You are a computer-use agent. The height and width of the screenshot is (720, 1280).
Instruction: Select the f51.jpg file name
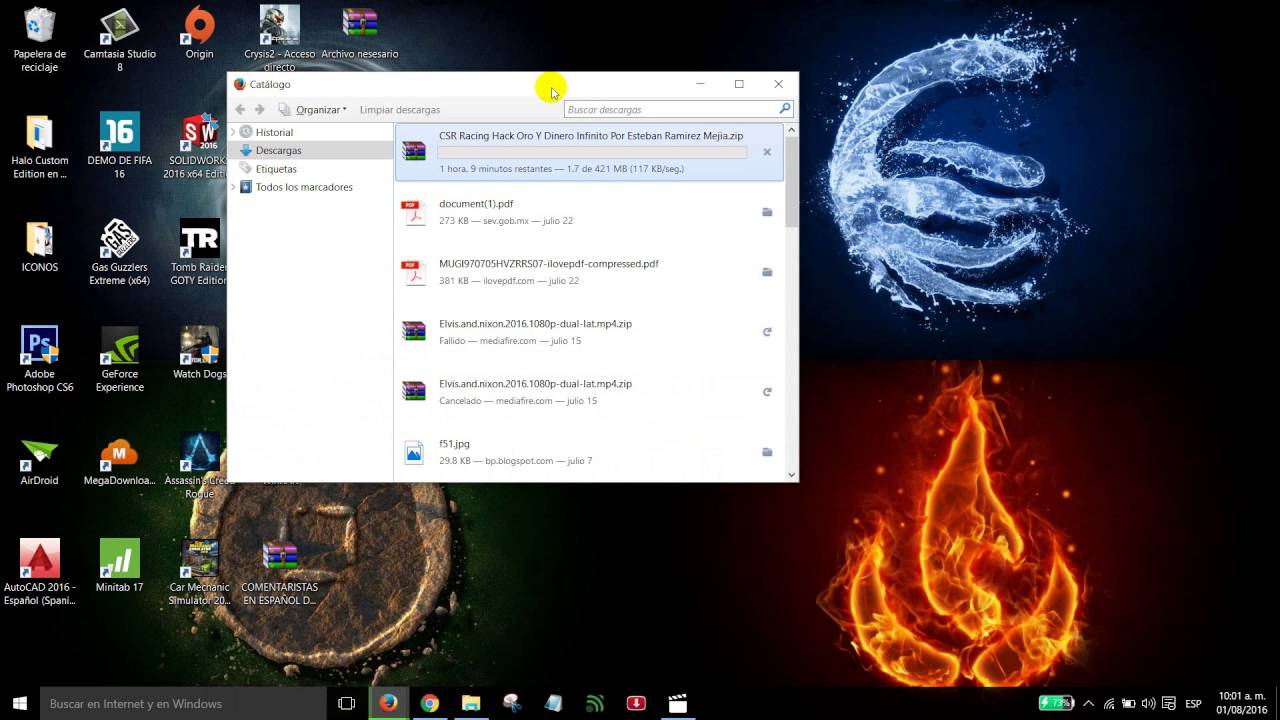click(454, 444)
